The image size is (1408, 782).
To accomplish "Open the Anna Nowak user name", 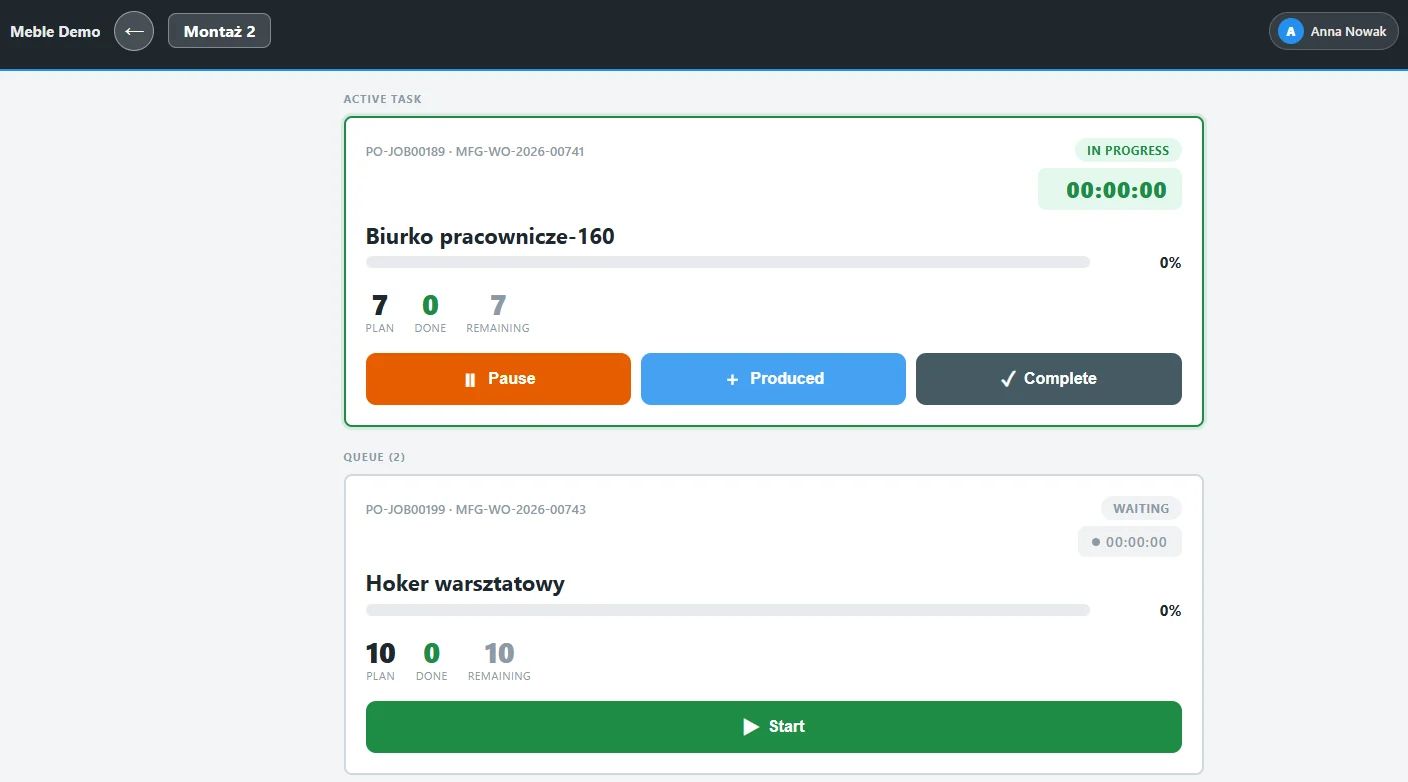I will 1348,31.
